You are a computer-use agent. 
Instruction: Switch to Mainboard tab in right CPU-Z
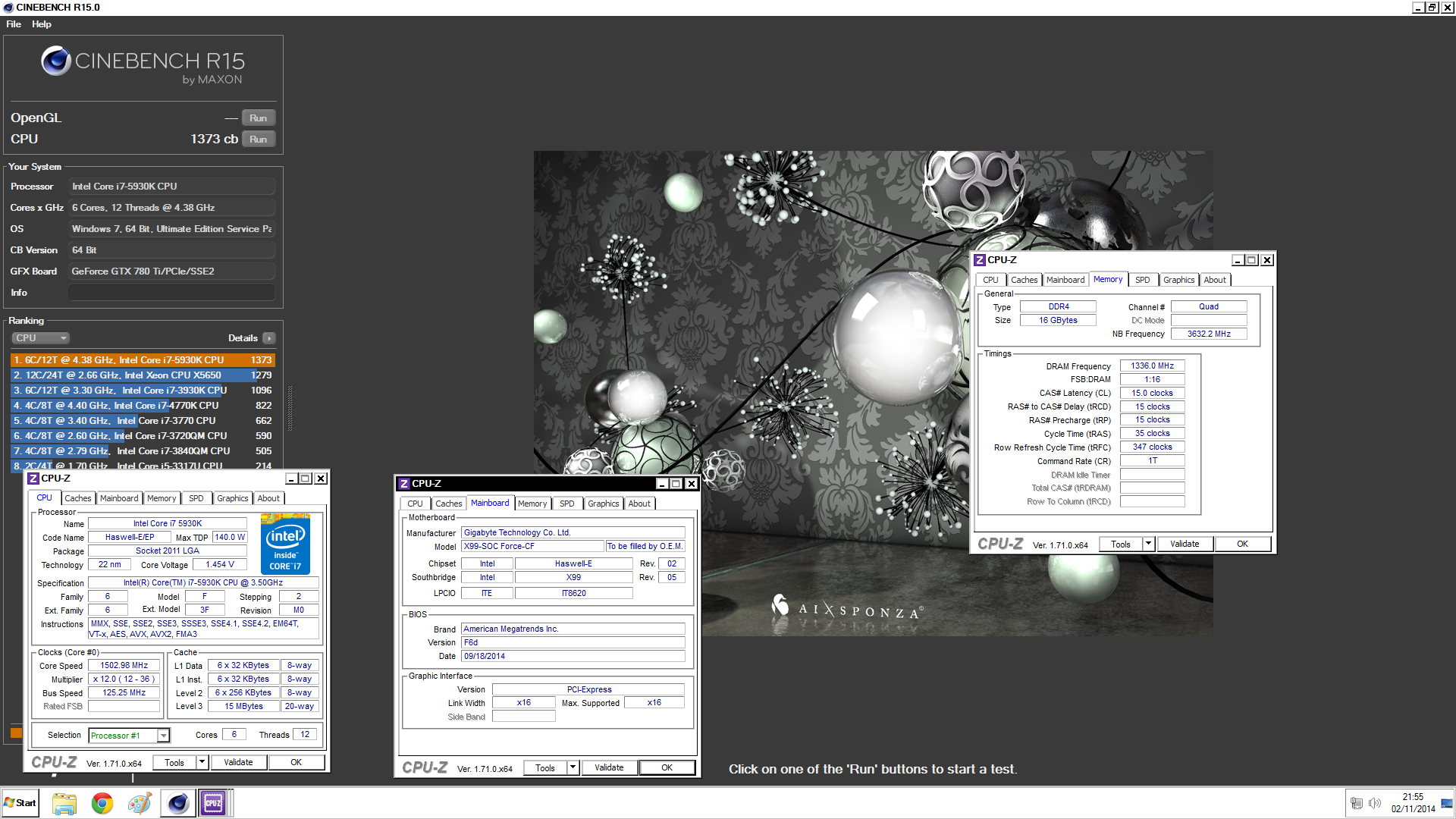coord(1065,281)
